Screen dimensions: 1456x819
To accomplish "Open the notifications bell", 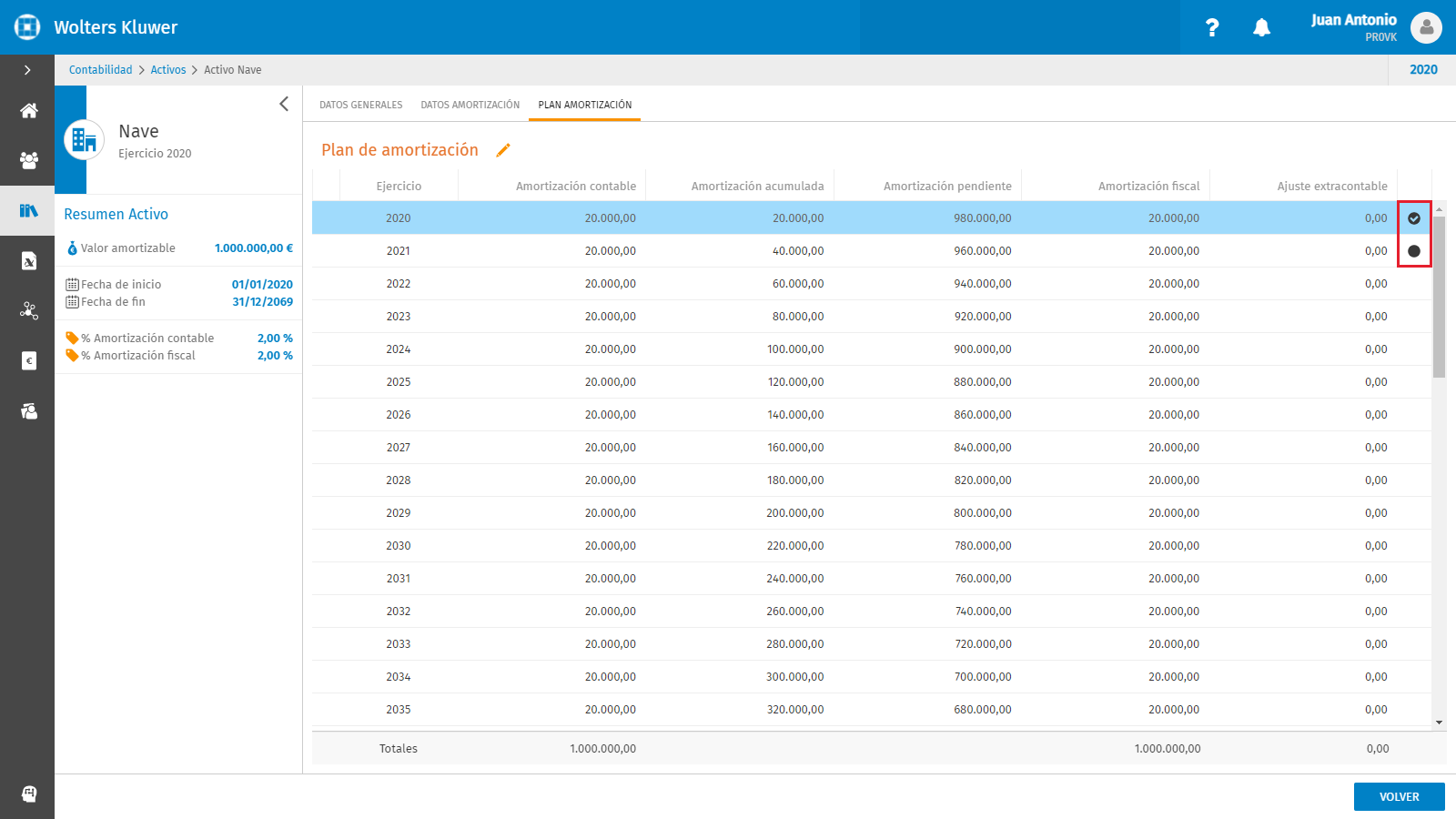I will 1261,27.
